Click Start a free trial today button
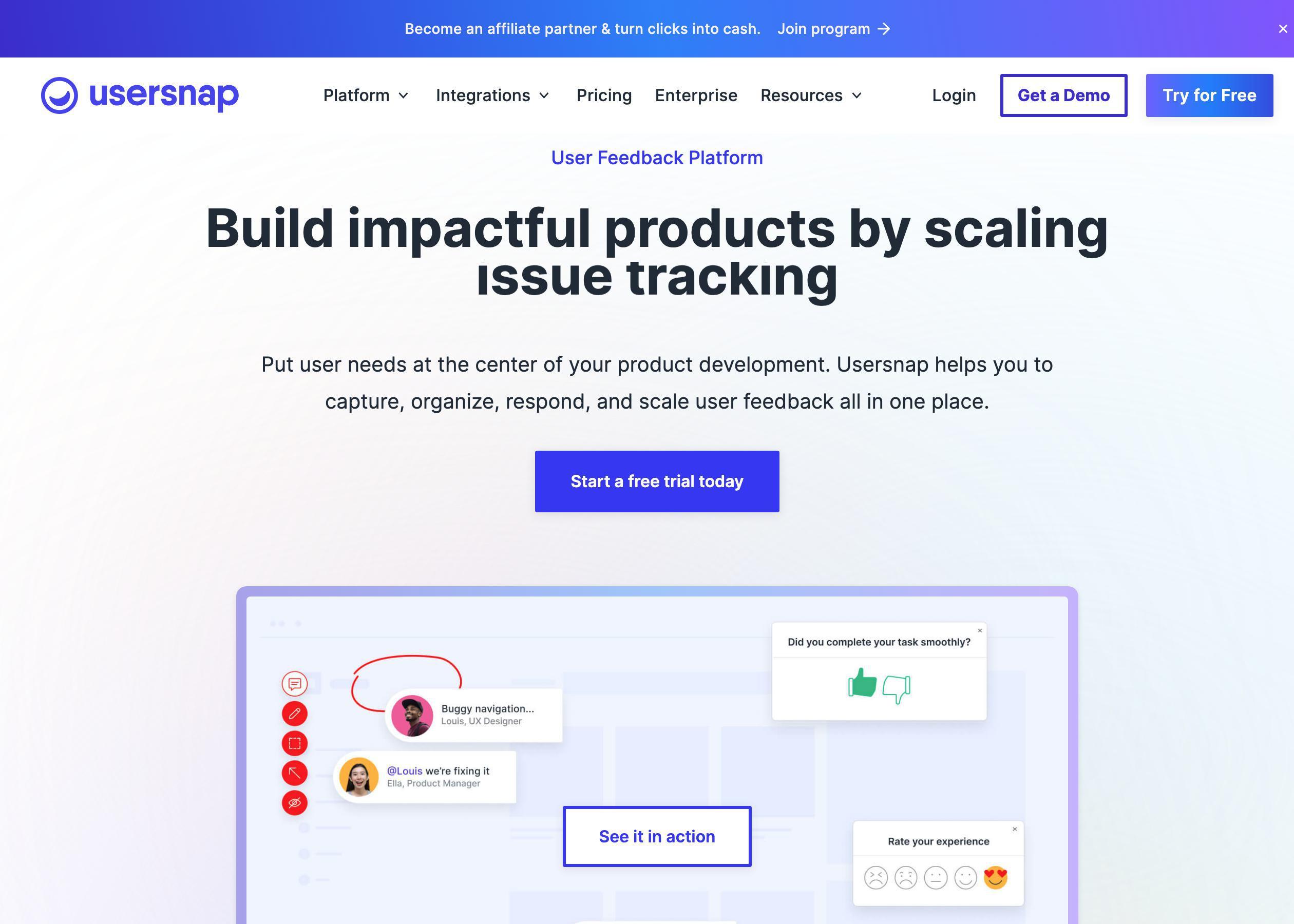 [656, 481]
